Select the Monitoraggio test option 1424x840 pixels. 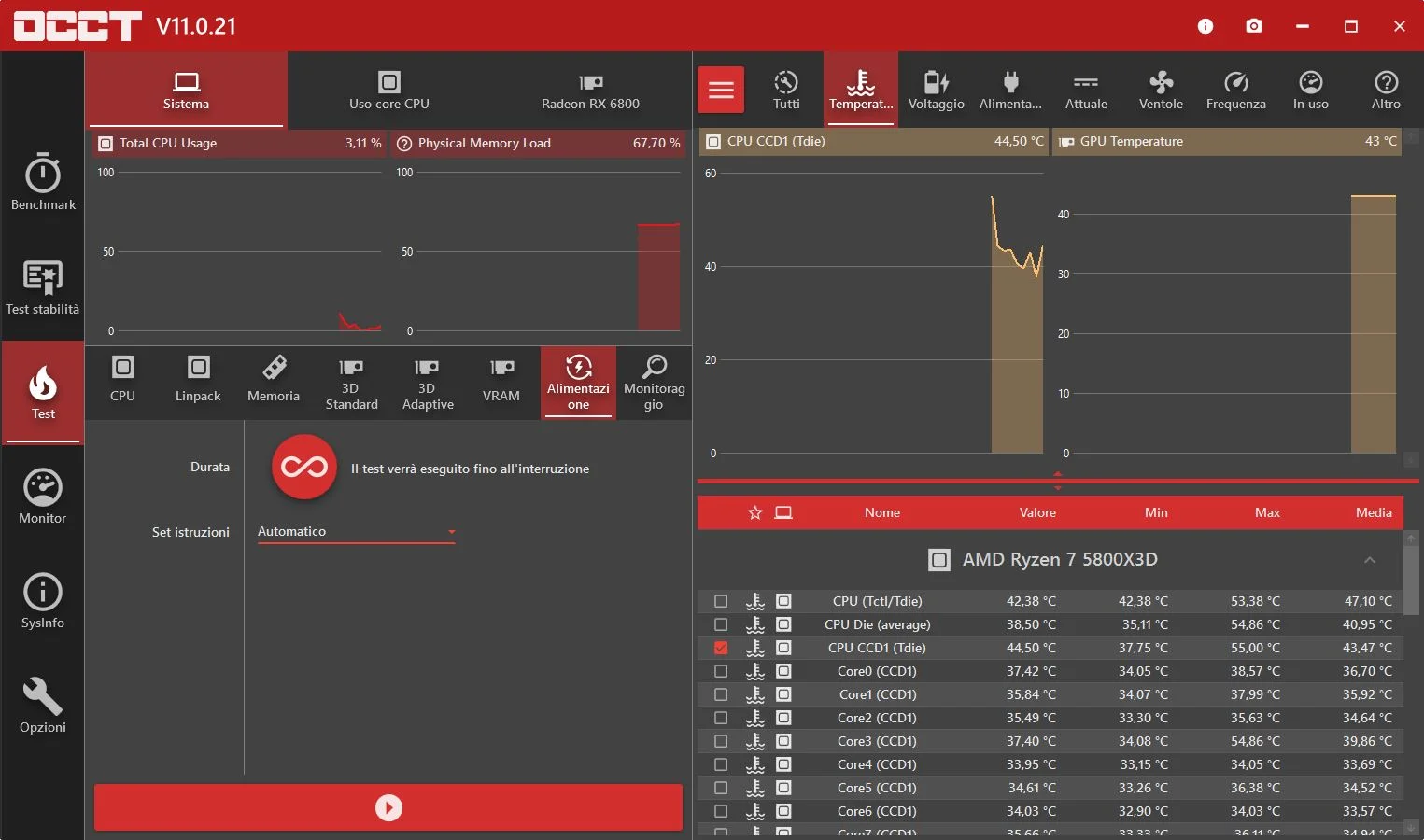654,383
